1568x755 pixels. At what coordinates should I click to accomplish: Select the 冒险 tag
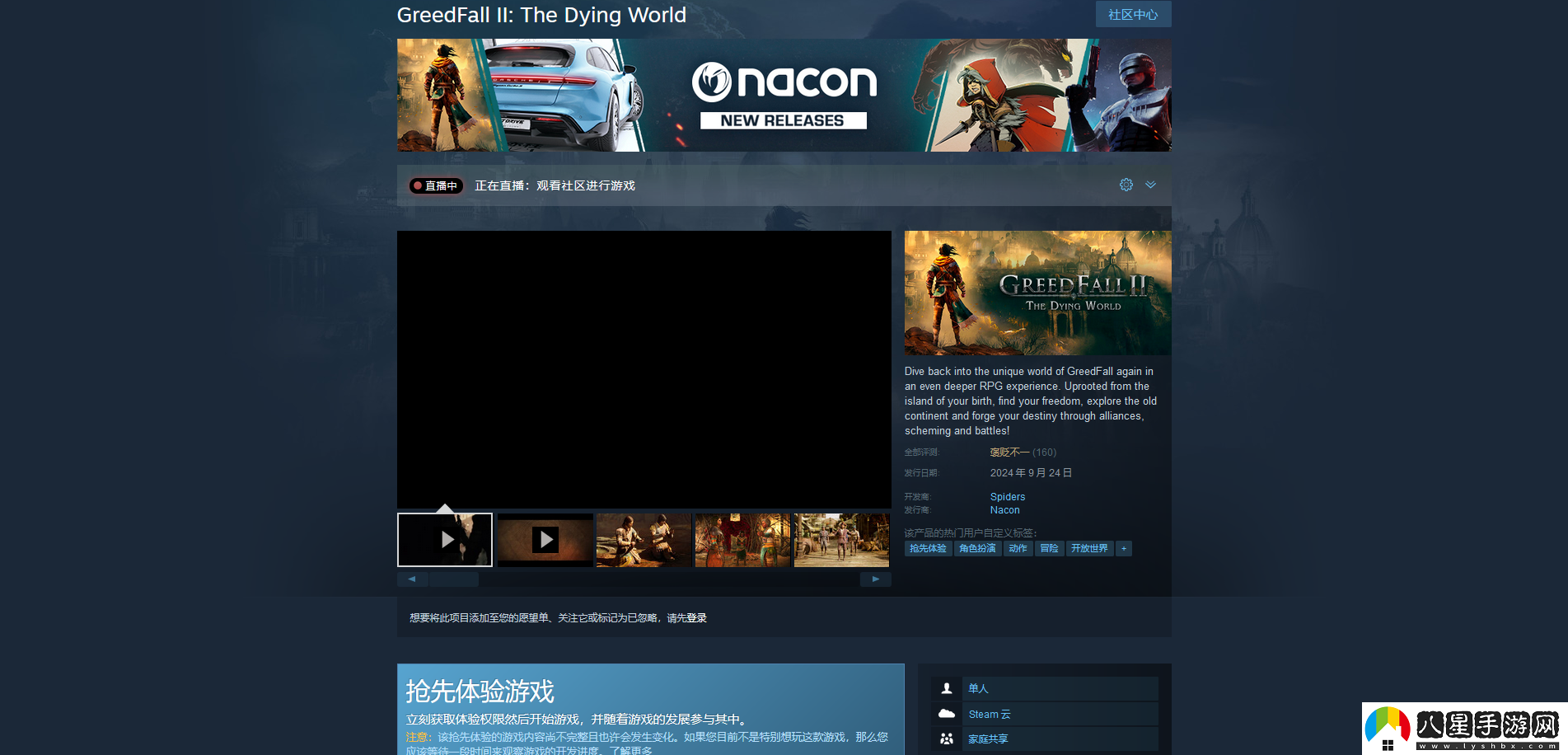pos(1049,548)
